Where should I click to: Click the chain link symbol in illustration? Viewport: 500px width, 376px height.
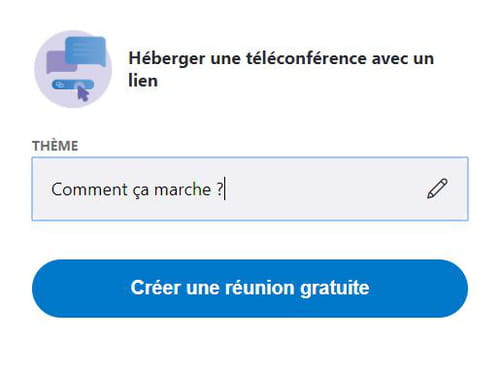click(x=60, y=85)
